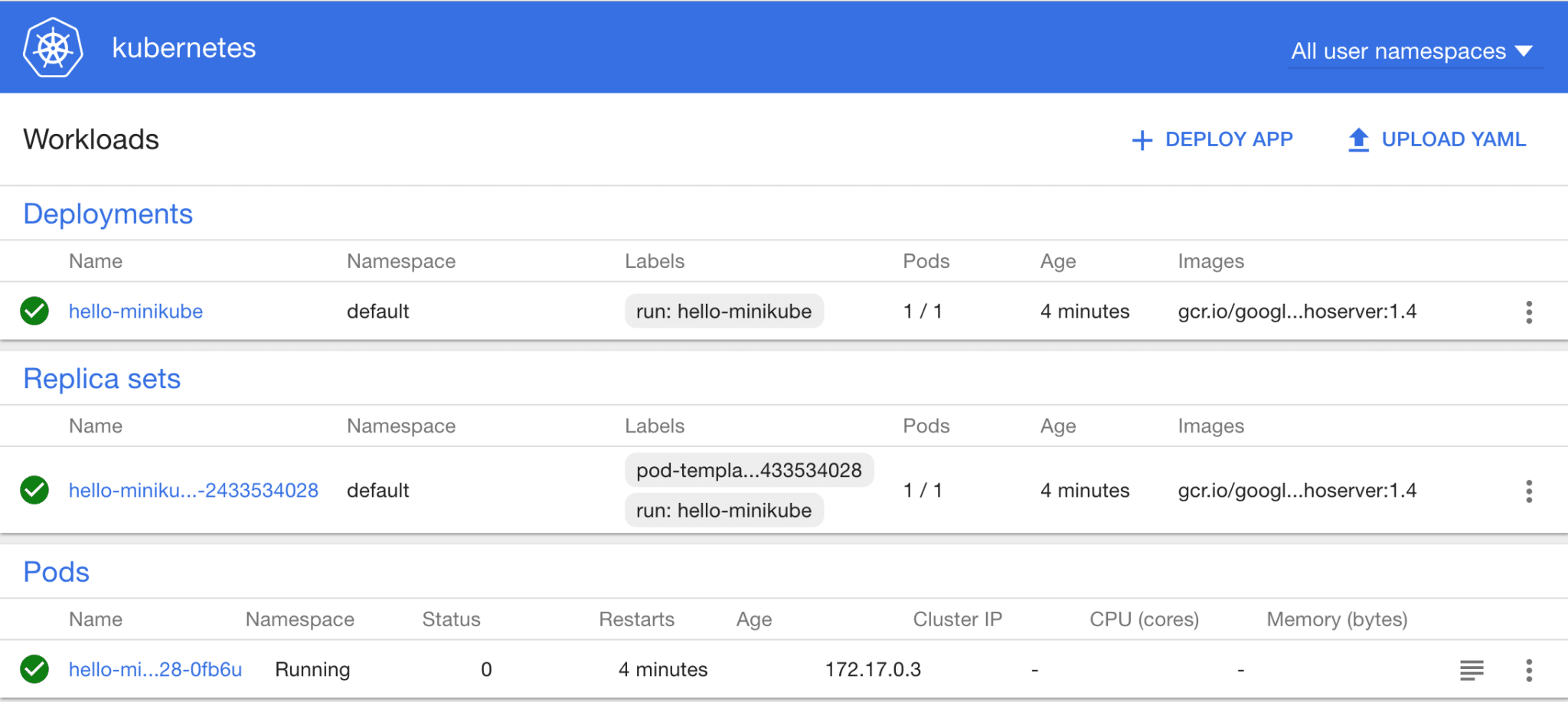Click the image name in the hello-minikube deployment row

1297,312
